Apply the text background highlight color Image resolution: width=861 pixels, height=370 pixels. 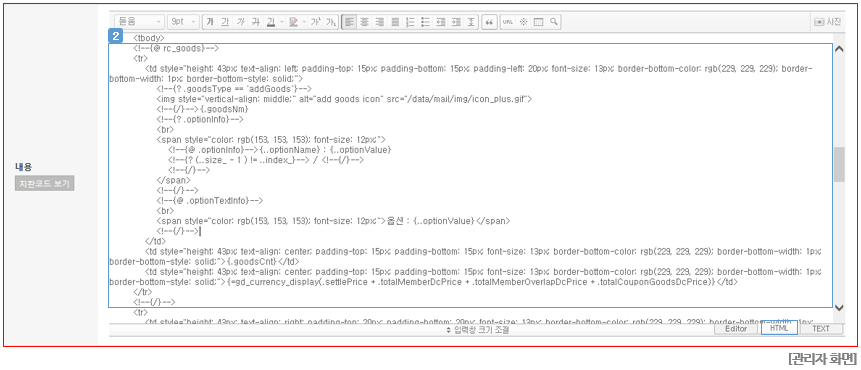coord(293,22)
